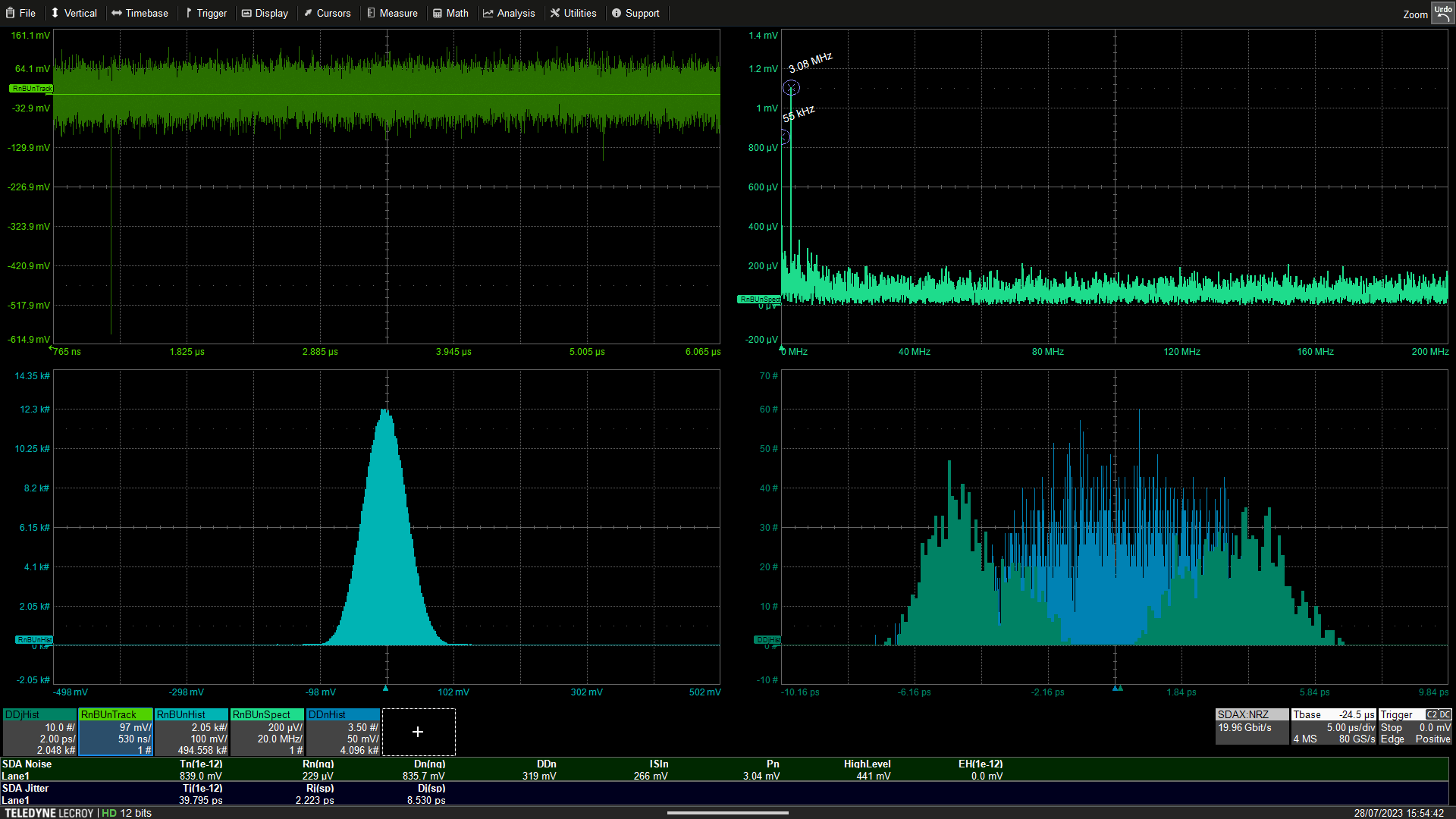Screen dimensions: 1456x819
Task: Open the Math menu
Action: click(x=451, y=13)
